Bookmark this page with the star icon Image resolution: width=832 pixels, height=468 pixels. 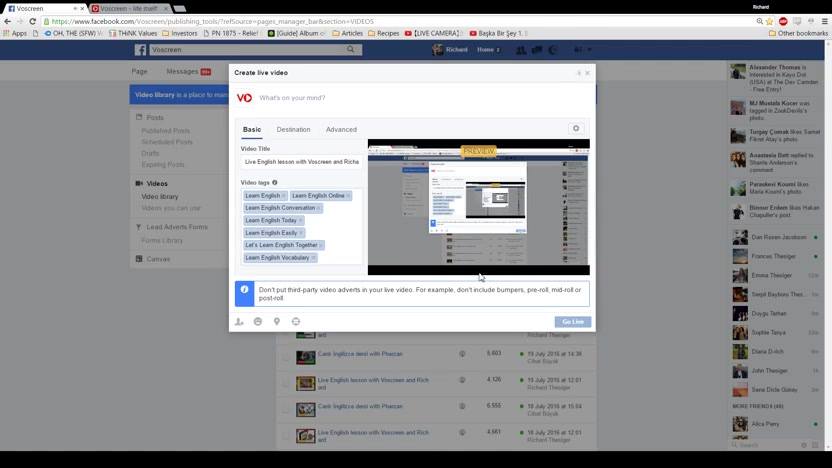click(x=769, y=21)
